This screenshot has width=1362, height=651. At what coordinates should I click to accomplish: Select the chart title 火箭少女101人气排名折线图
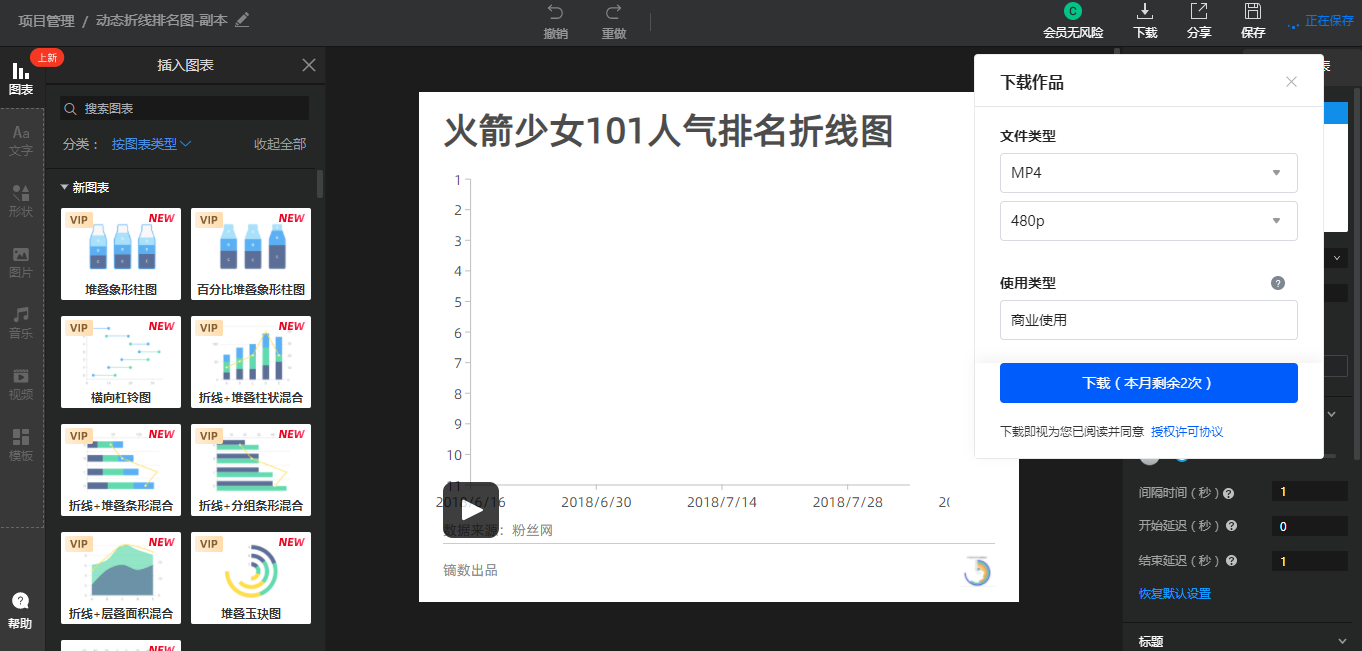pos(668,132)
